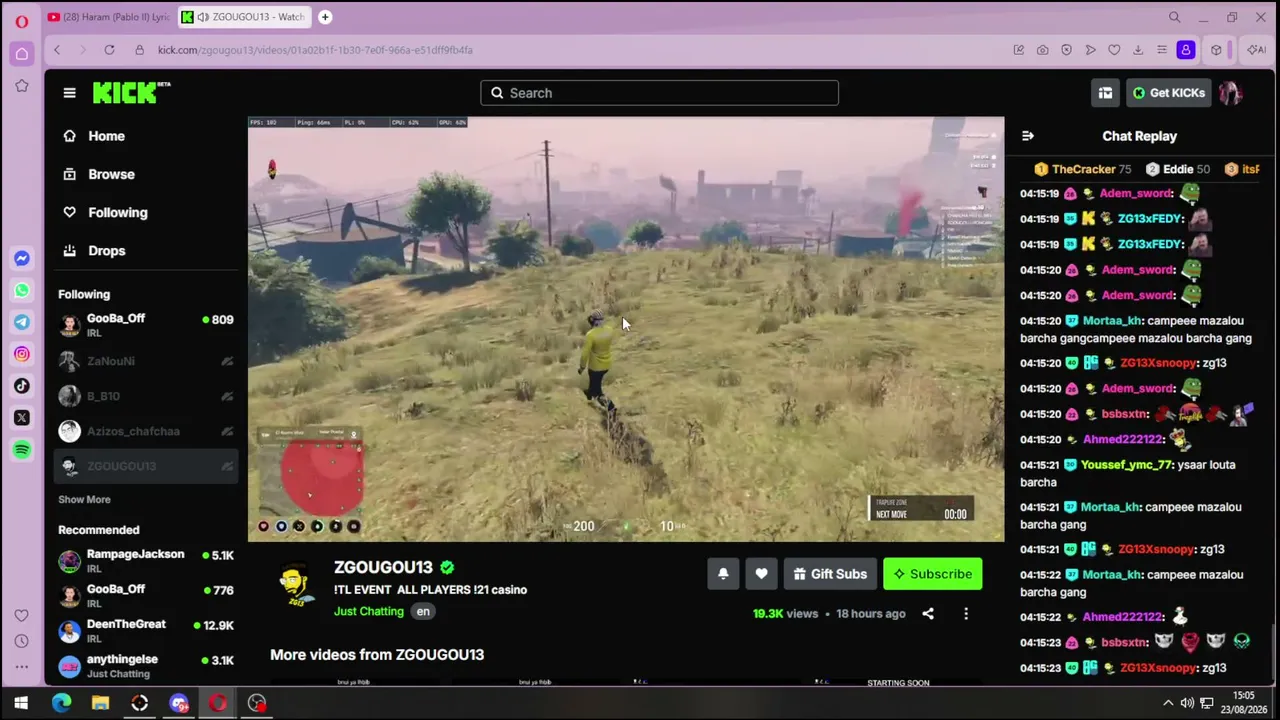Open Telegram in Opera sidebar
Viewport: 1280px width, 720px height.
pyautogui.click(x=21, y=322)
